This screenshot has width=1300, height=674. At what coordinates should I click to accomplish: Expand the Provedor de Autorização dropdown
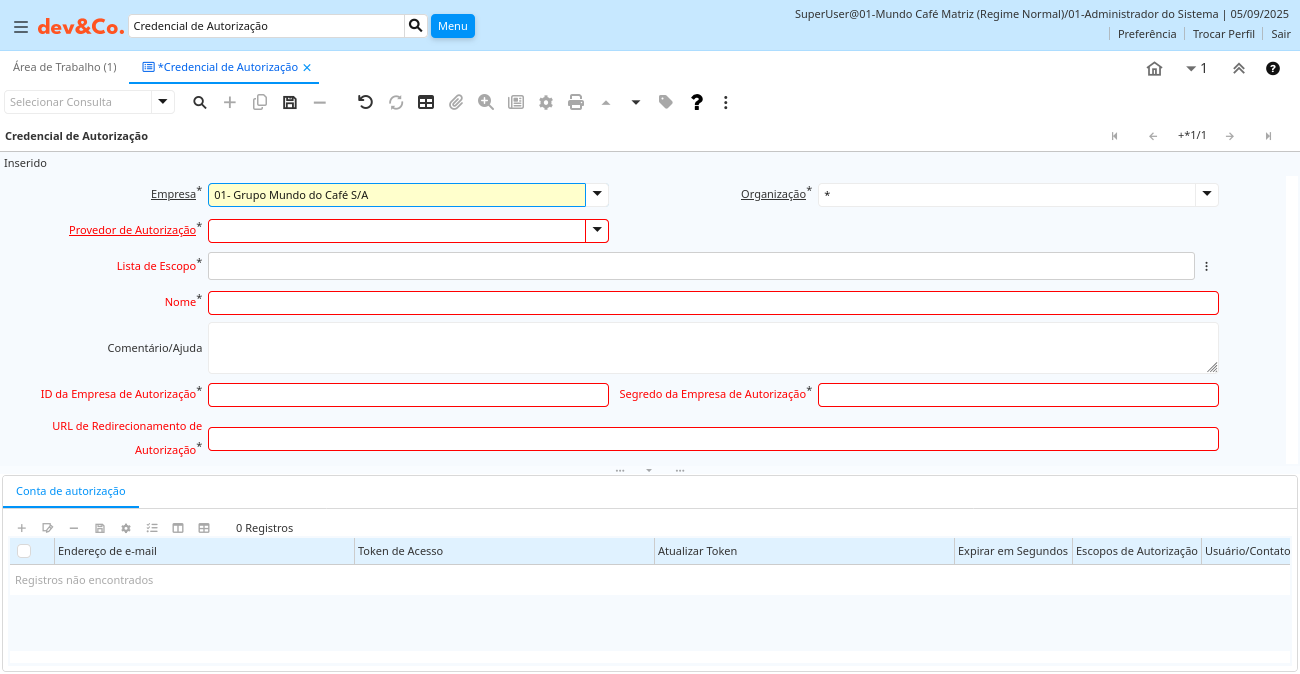coord(597,231)
